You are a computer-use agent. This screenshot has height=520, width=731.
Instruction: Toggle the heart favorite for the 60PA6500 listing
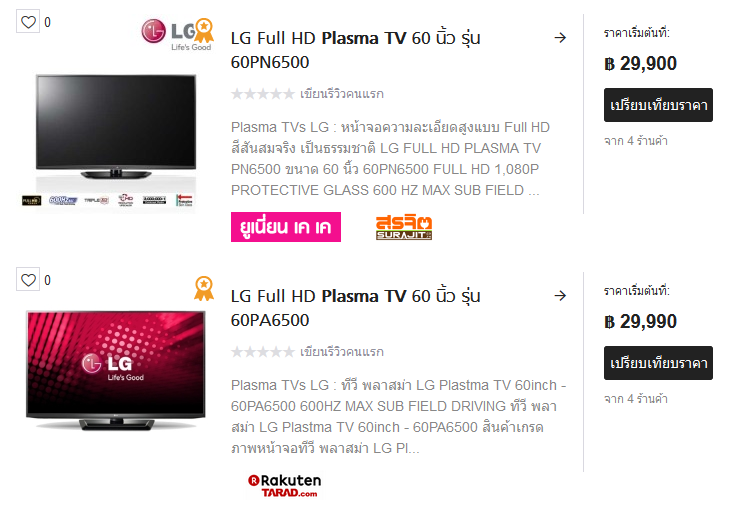click(28, 279)
